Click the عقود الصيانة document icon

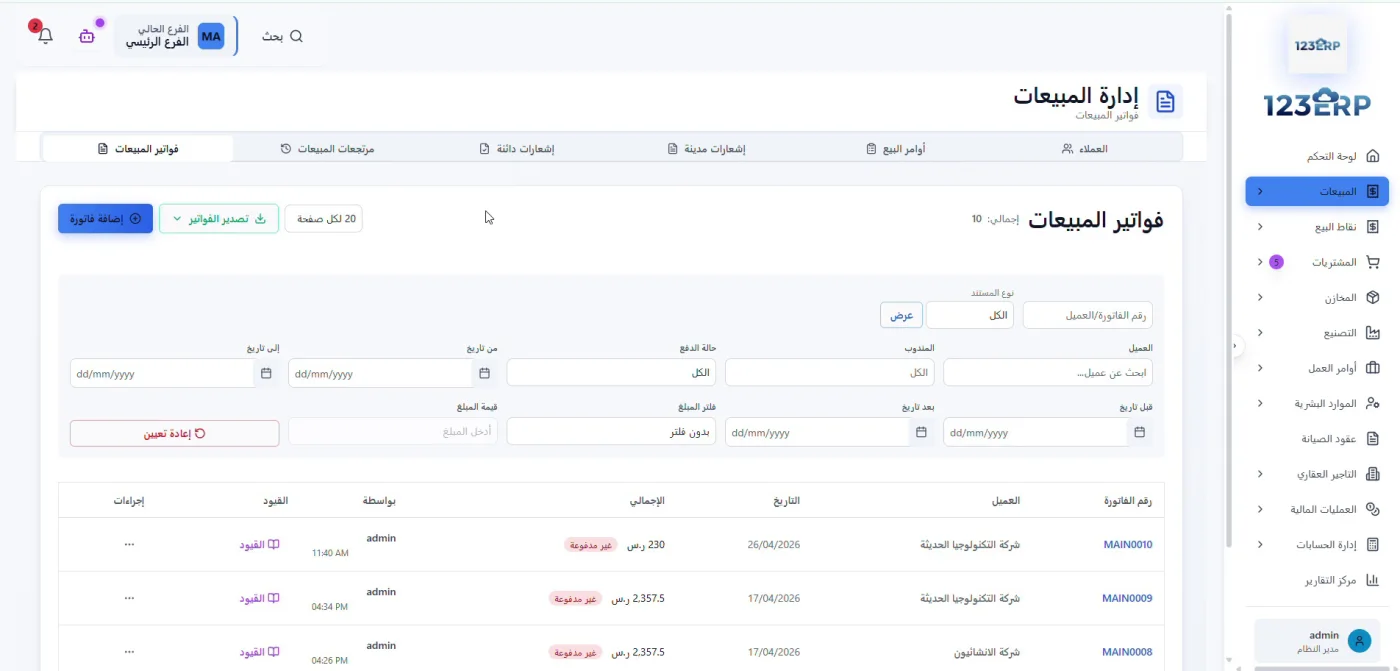click(x=1373, y=438)
